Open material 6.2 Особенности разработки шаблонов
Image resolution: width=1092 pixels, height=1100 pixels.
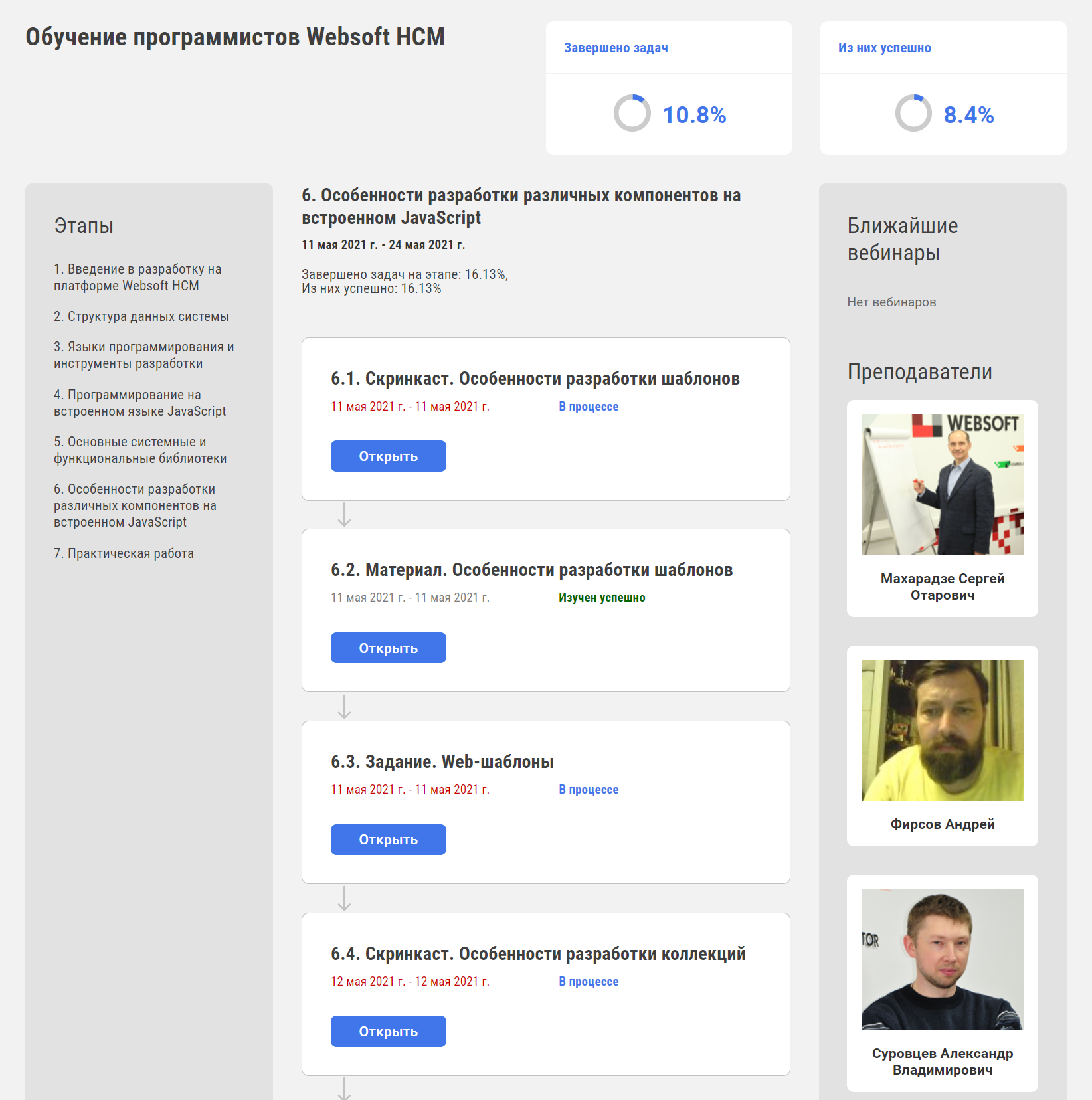[388, 647]
